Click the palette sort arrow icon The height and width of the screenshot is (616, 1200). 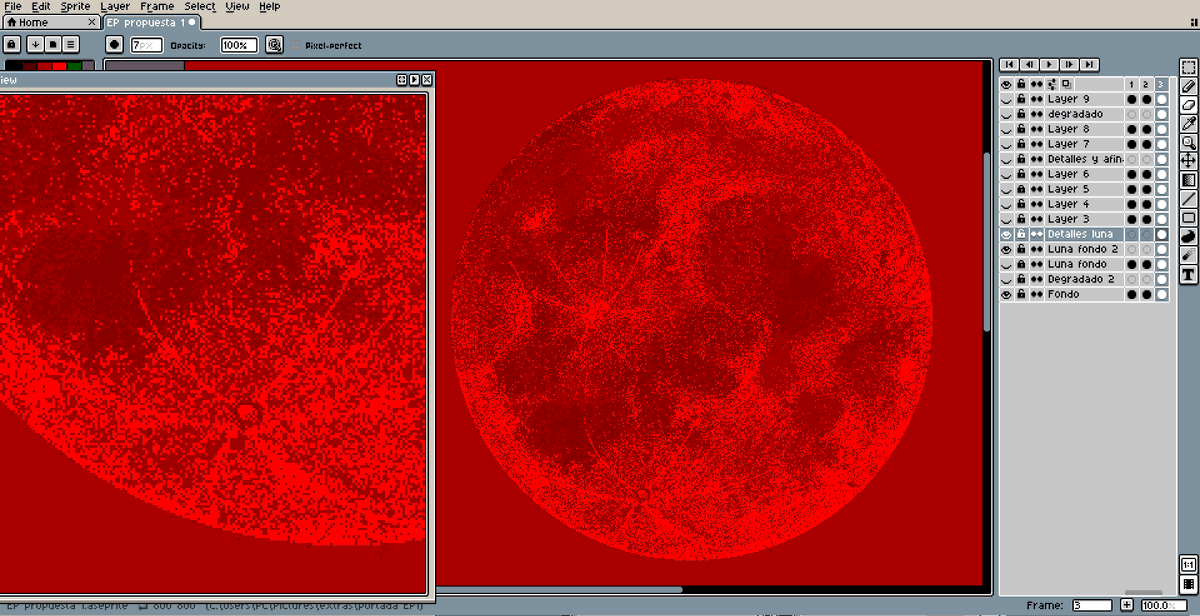36,45
